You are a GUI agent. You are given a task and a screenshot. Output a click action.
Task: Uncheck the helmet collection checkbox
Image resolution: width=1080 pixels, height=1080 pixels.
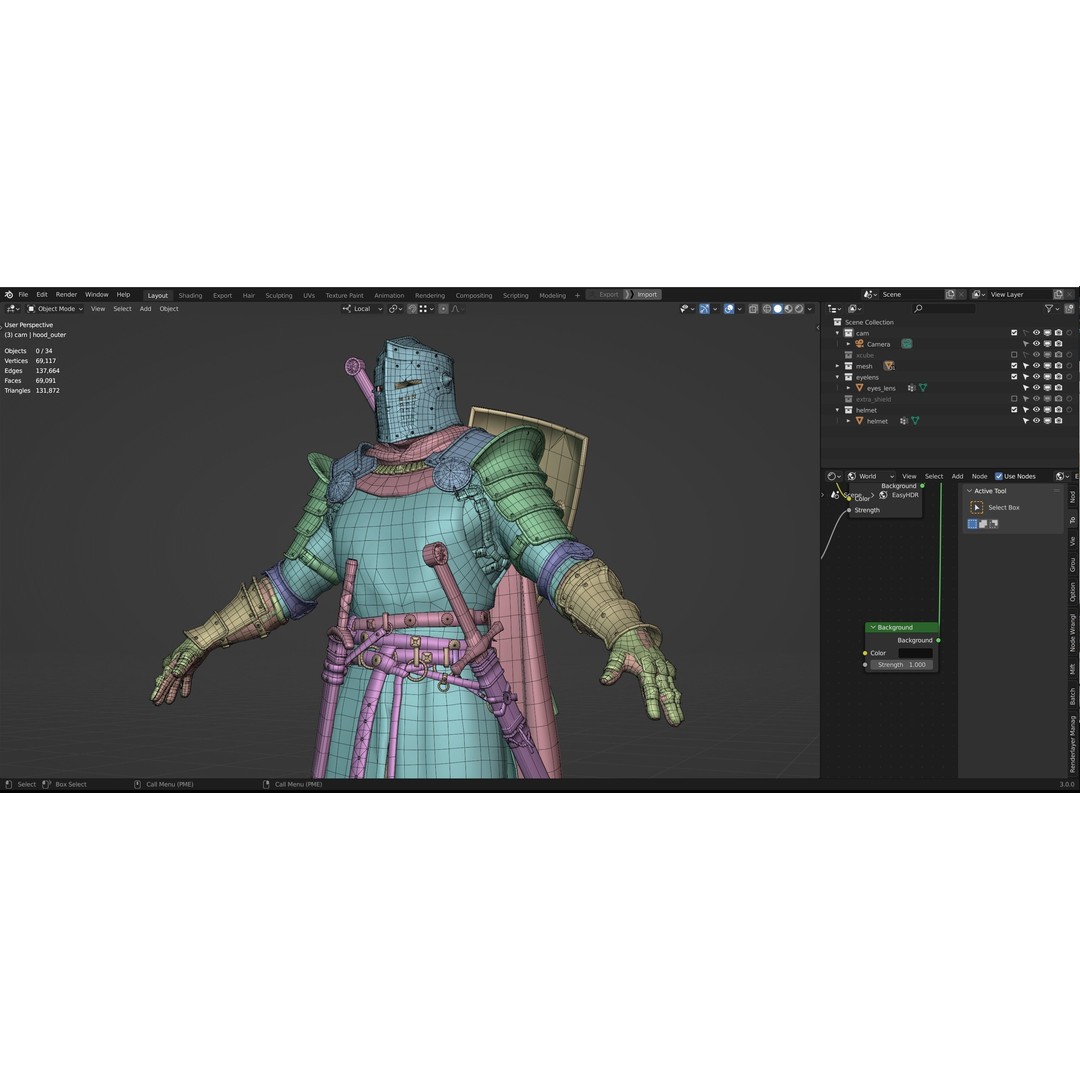tap(1014, 410)
